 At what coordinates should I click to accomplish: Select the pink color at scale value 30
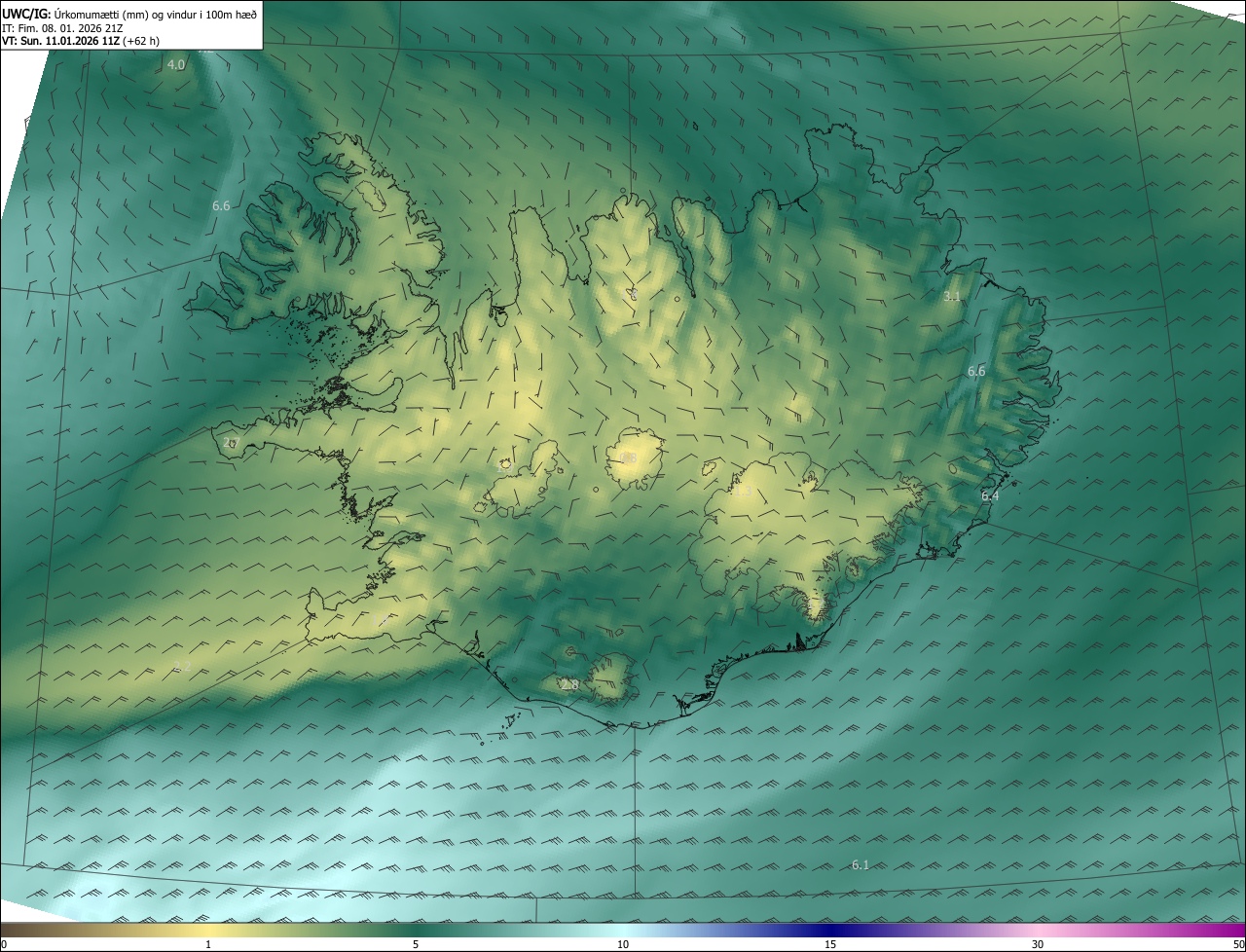click(x=1038, y=930)
